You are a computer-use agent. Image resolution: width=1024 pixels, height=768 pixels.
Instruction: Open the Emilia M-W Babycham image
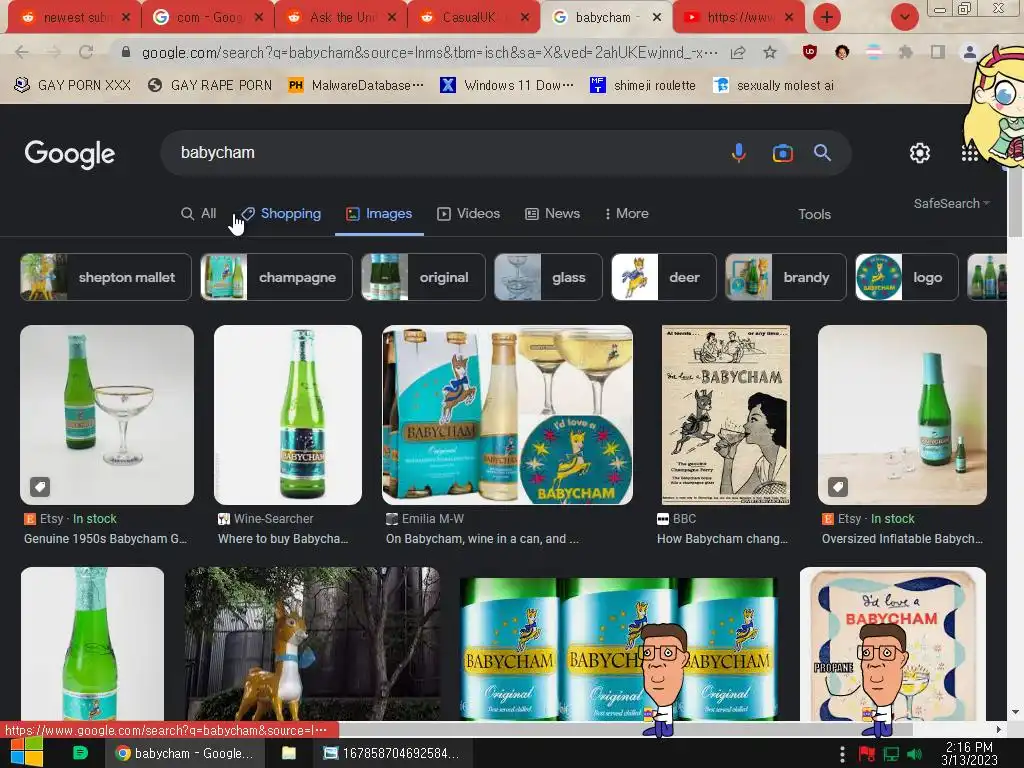coord(507,415)
